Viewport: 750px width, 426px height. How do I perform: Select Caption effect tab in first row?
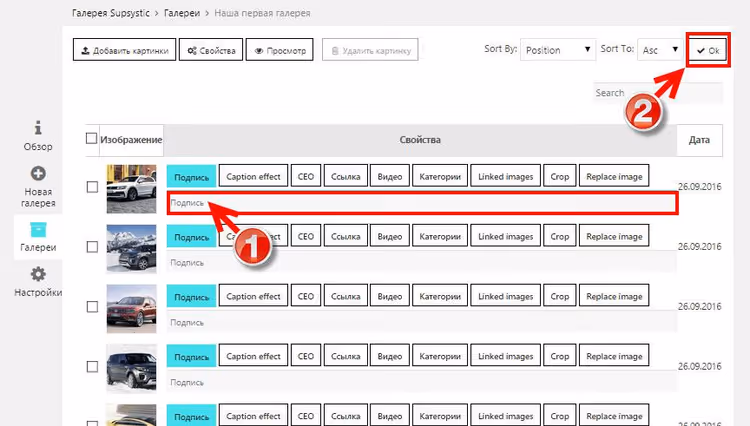pos(254,176)
